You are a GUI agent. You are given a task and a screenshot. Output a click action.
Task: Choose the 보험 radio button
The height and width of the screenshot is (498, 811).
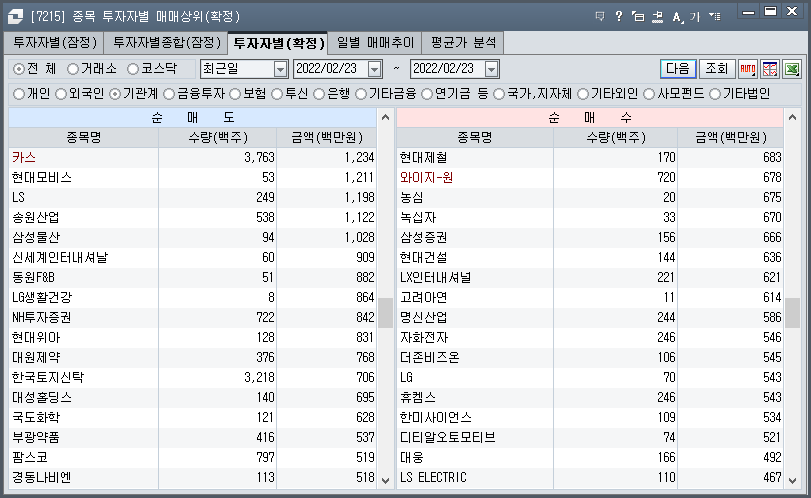pyautogui.click(x=235, y=94)
